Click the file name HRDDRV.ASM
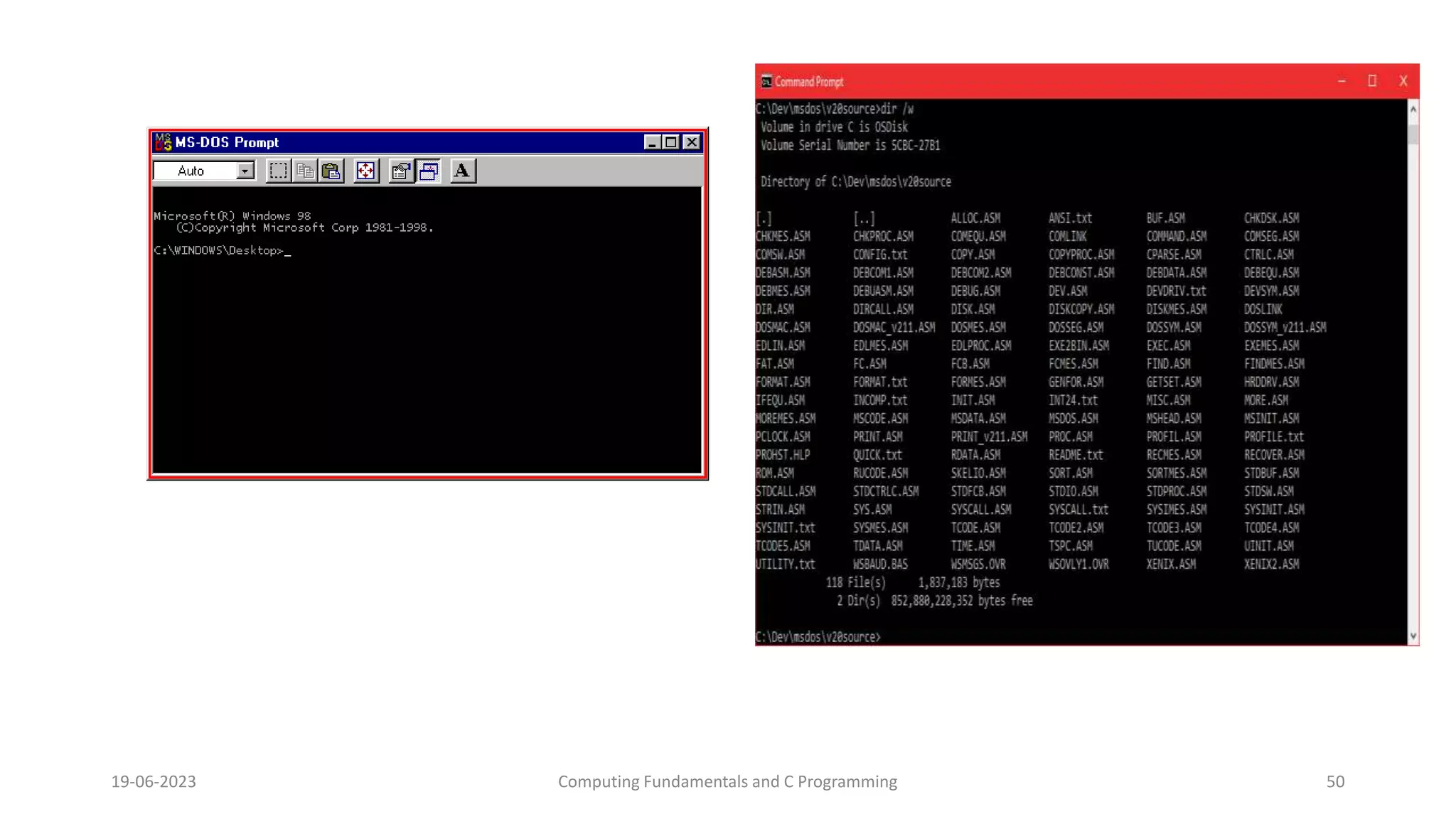 (1271, 382)
